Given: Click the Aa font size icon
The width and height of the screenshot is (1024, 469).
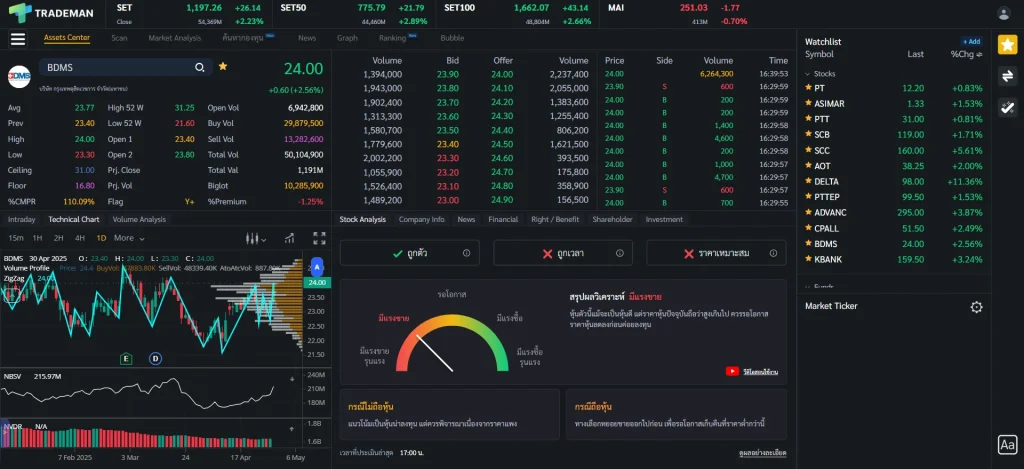Looking at the screenshot, I should [1007, 445].
